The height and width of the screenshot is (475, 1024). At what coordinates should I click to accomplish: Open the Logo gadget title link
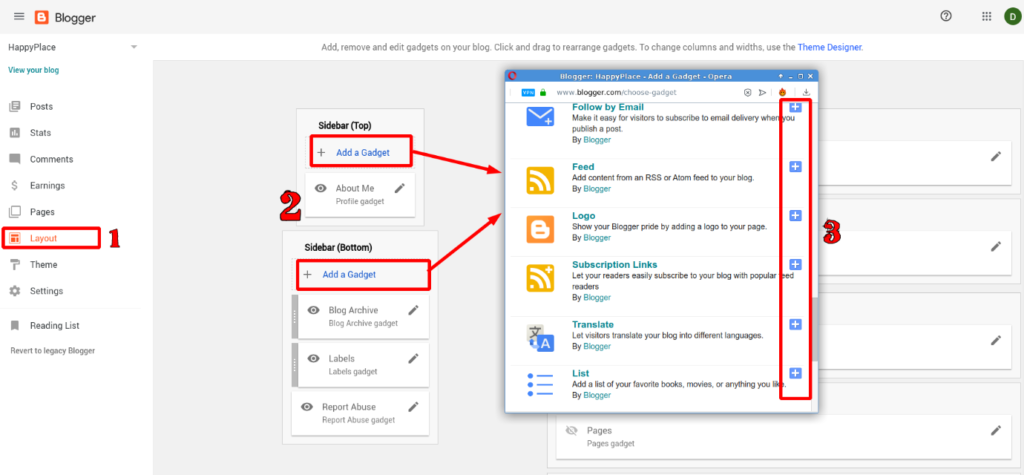click(x=583, y=216)
